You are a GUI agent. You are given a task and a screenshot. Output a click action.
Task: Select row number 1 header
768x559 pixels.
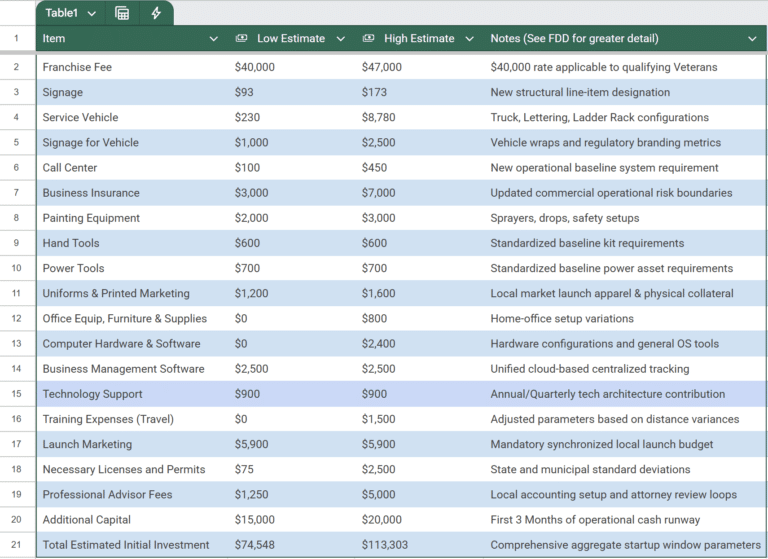point(17,38)
